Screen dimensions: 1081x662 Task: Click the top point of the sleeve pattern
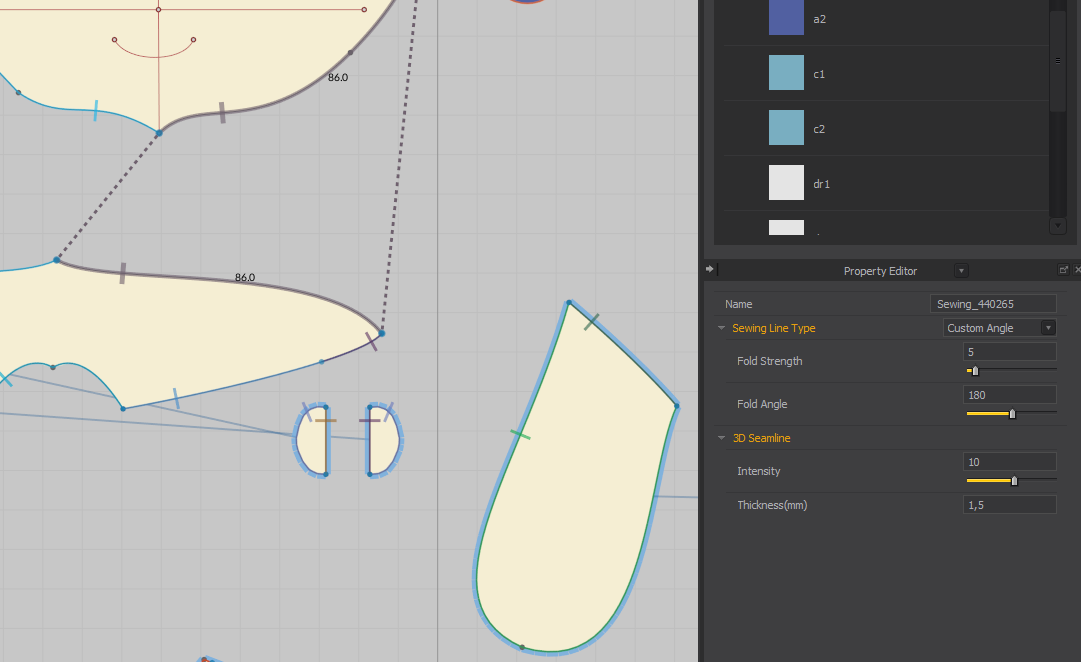[x=569, y=303]
